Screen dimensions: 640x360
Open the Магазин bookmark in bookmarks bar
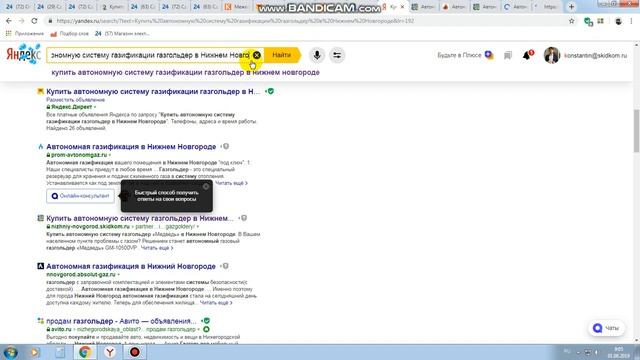point(122,34)
